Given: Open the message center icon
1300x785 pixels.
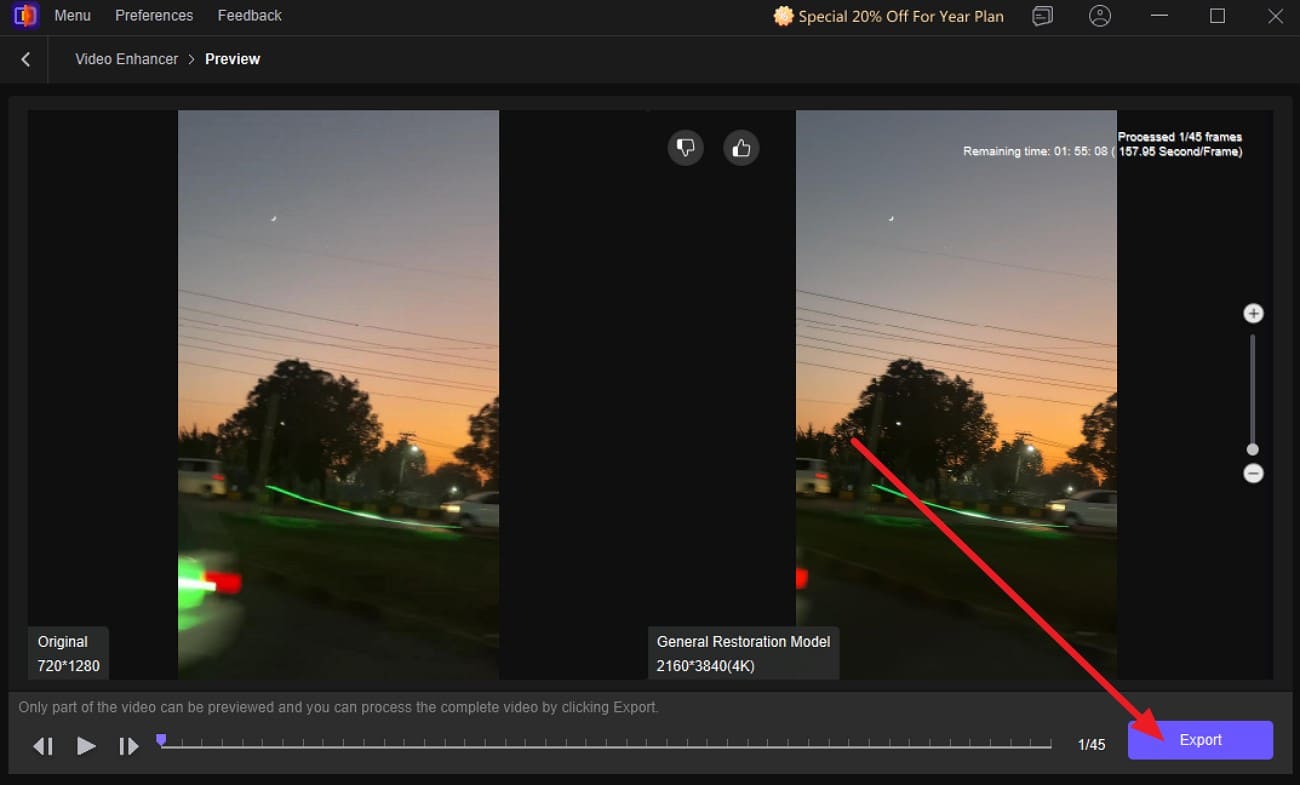Looking at the screenshot, I should 1043,16.
